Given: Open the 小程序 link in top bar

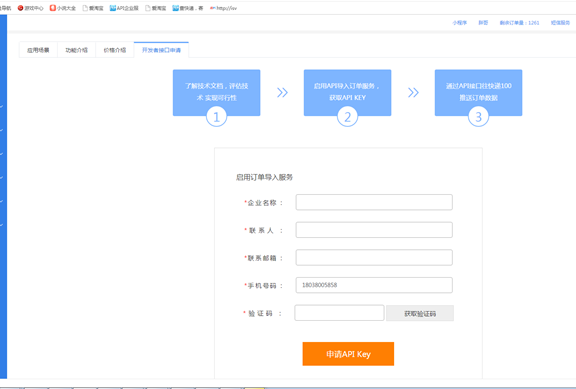Looking at the screenshot, I should click(460, 23).
